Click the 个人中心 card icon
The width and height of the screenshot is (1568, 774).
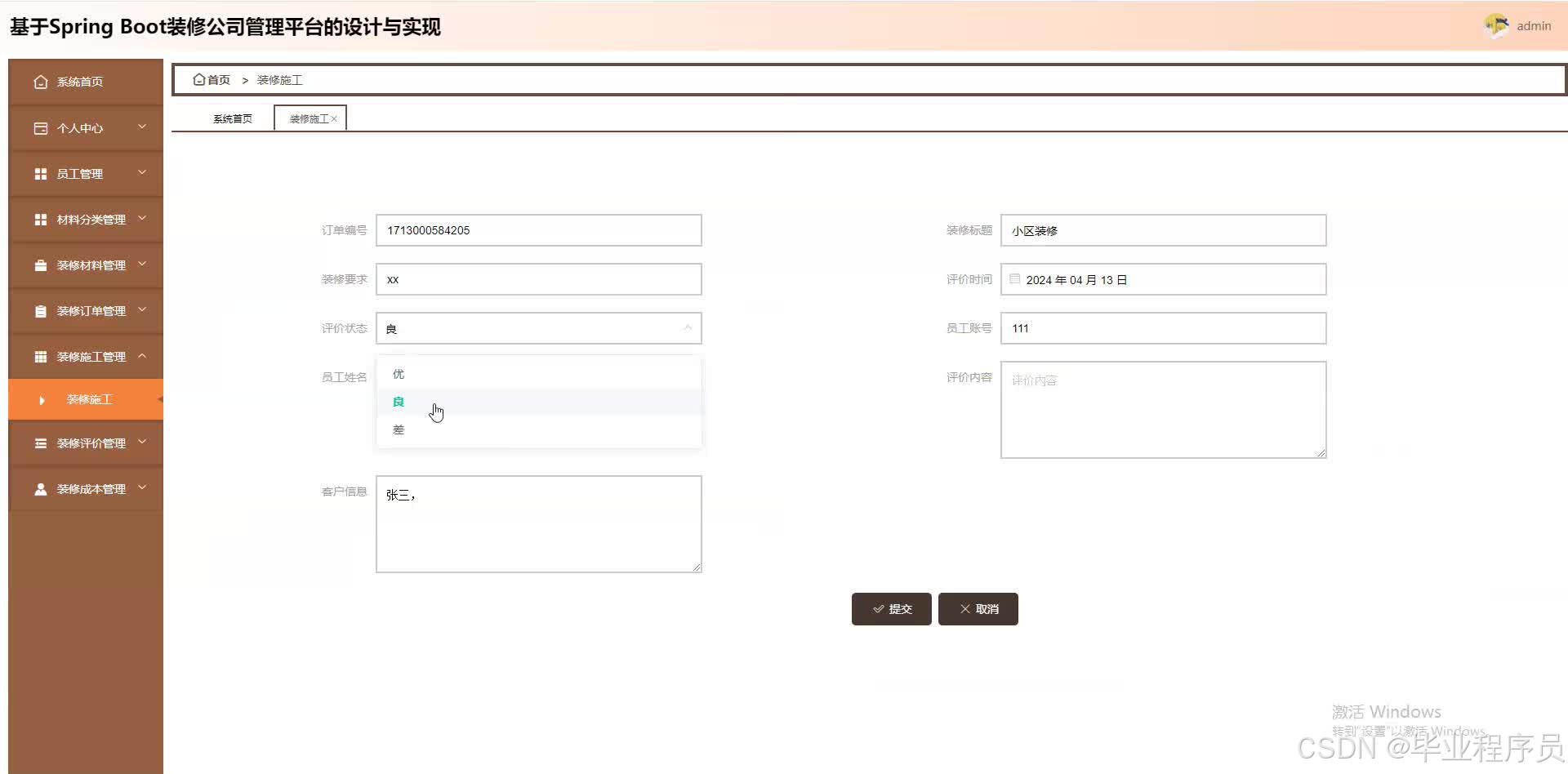[x=41, y=128]
